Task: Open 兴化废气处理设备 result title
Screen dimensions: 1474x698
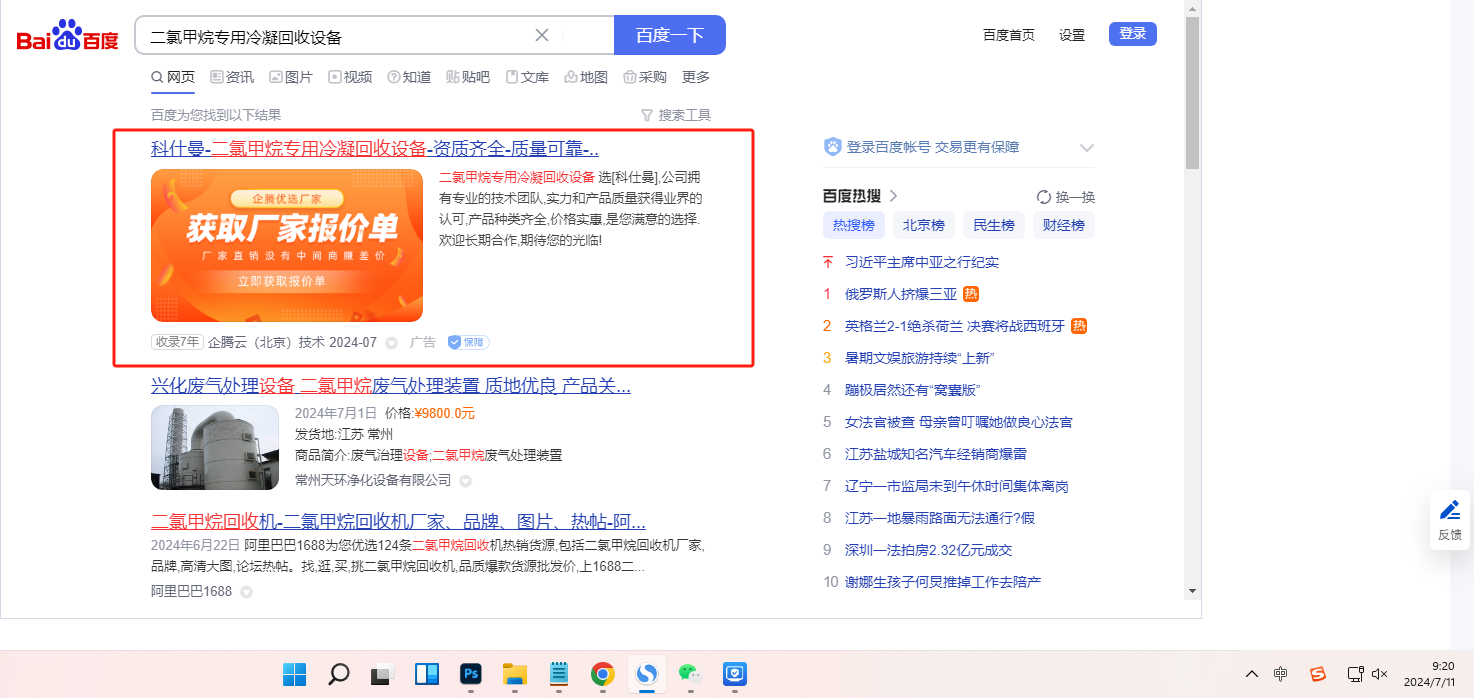Action: coord(391,386)
